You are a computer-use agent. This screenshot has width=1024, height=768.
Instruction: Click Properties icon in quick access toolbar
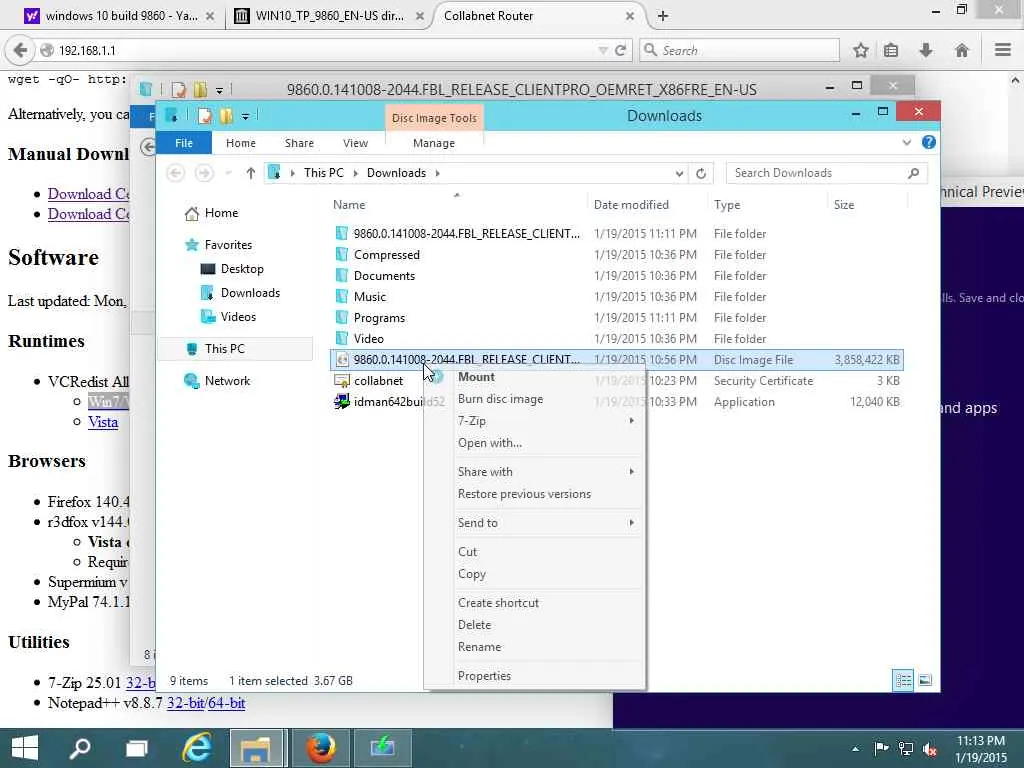205,116
